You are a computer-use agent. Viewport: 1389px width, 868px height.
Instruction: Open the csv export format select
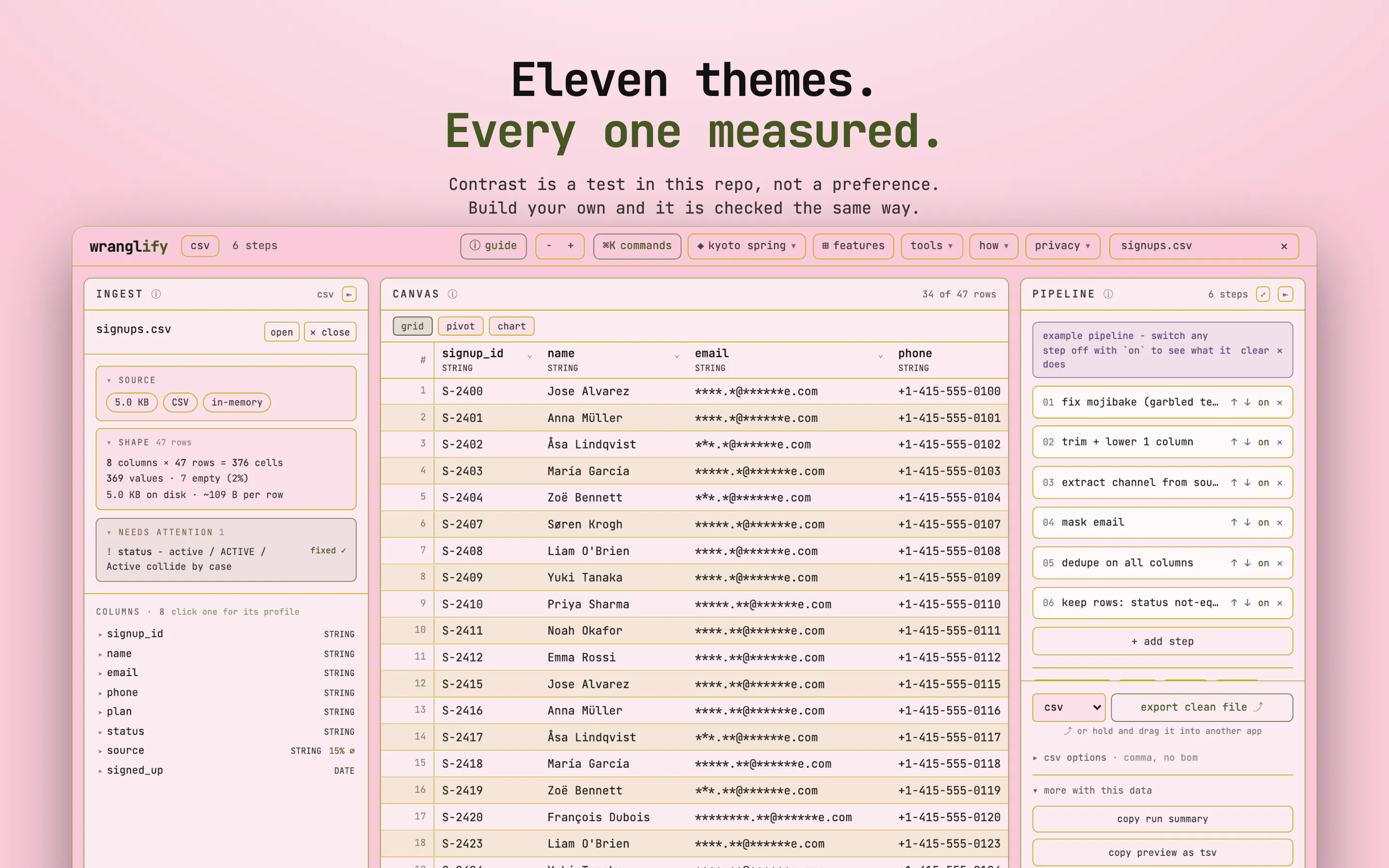pos(1069,707)
